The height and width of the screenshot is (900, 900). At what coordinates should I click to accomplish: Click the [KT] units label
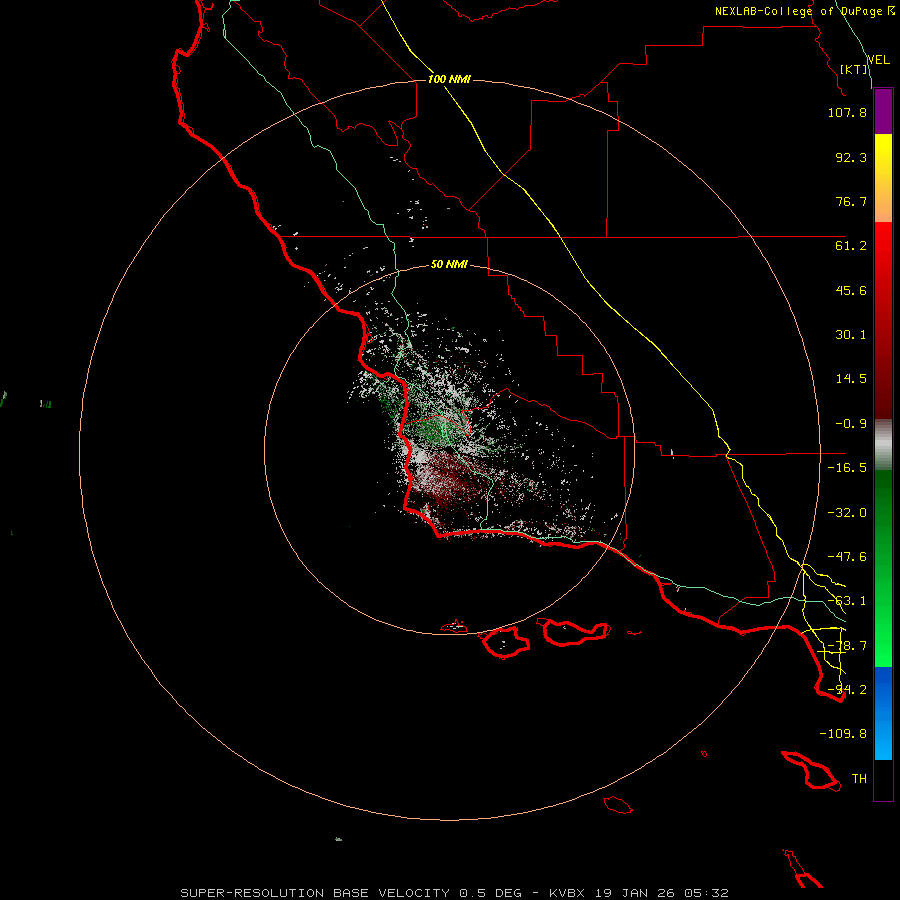854,69
